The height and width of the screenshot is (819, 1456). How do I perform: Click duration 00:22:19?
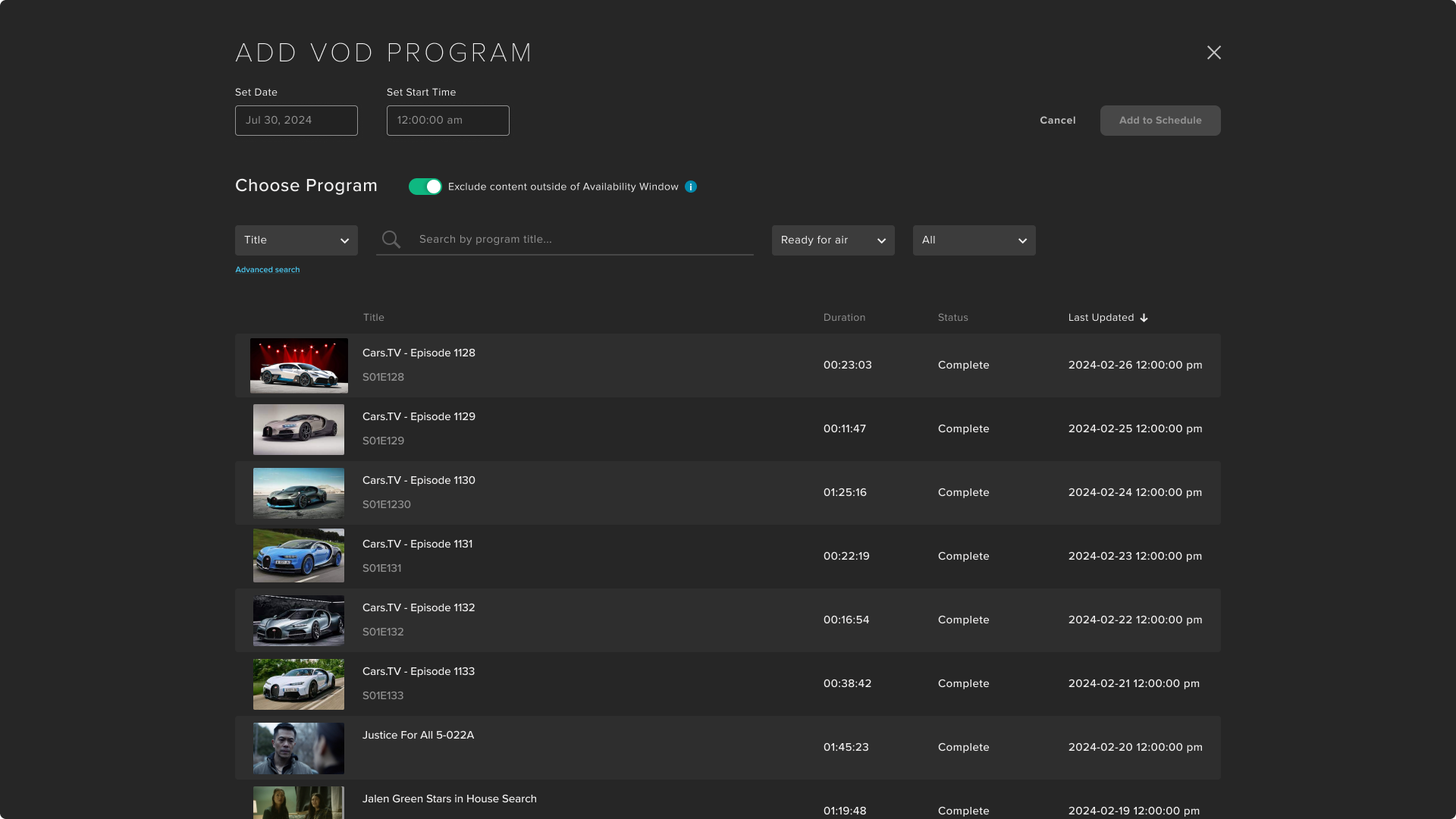pyautogui.click(x=846, y=557)
